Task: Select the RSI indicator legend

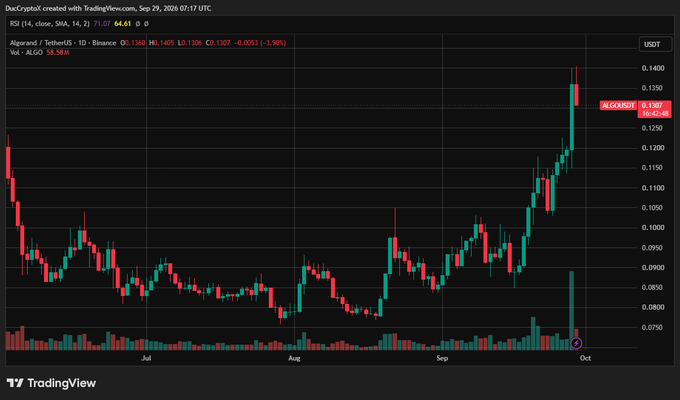Action: pyautogui.click(x=49, y=24)
